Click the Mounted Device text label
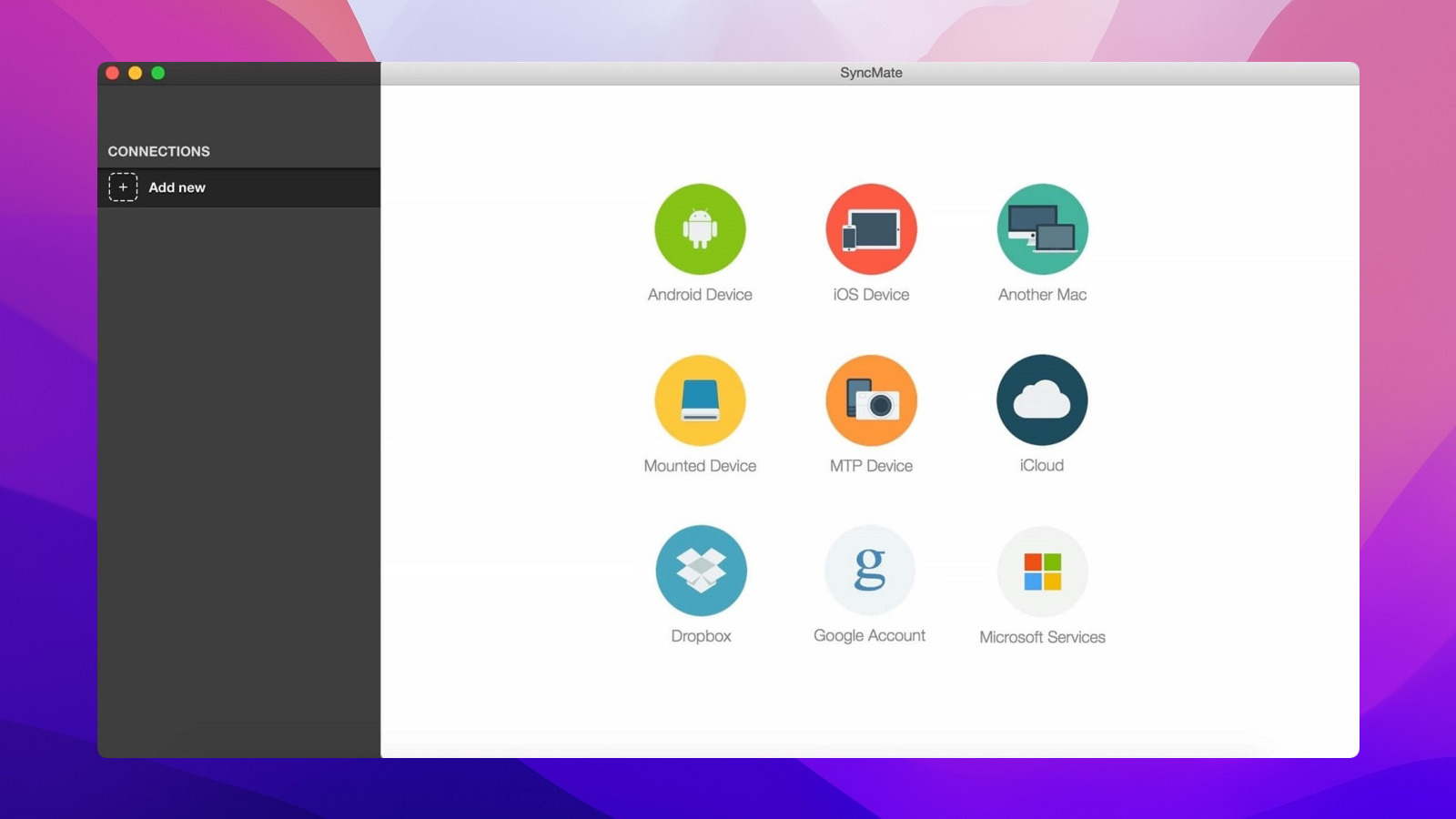 point(700,466)
